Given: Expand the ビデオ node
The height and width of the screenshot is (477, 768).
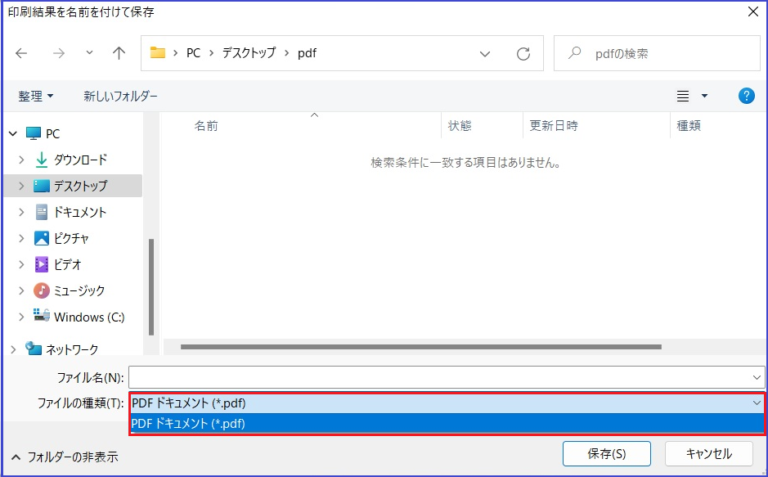Looking at the screenshot, I should pos(21,264).
